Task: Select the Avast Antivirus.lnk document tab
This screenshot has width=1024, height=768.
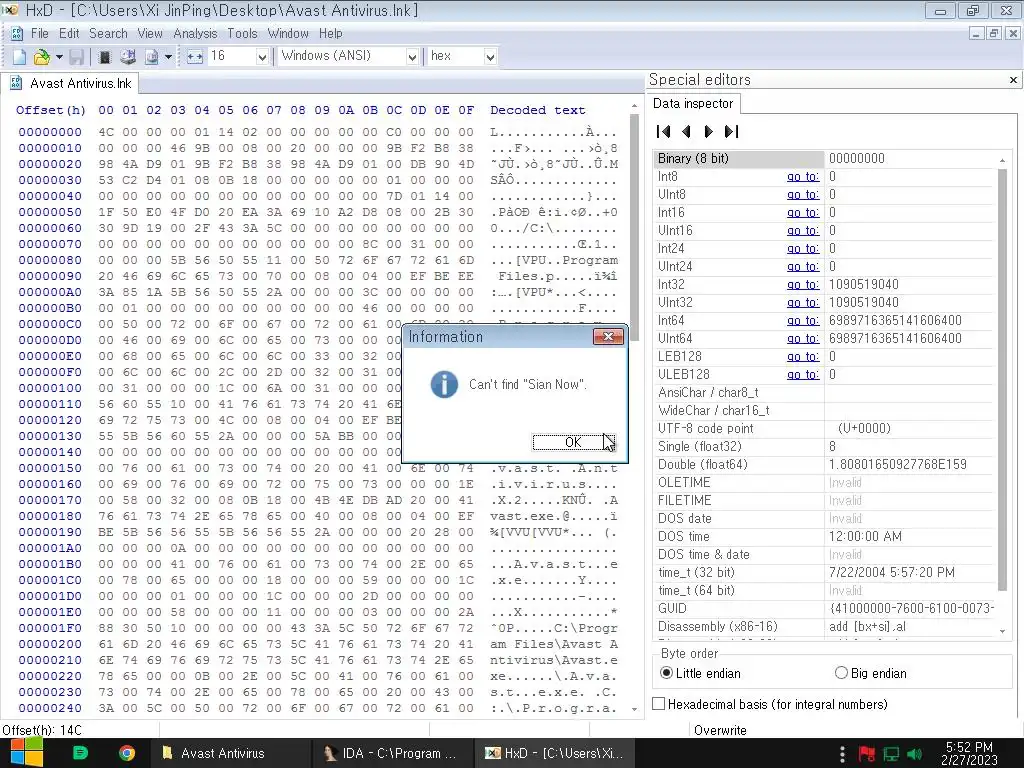Action: click(72, 84)
